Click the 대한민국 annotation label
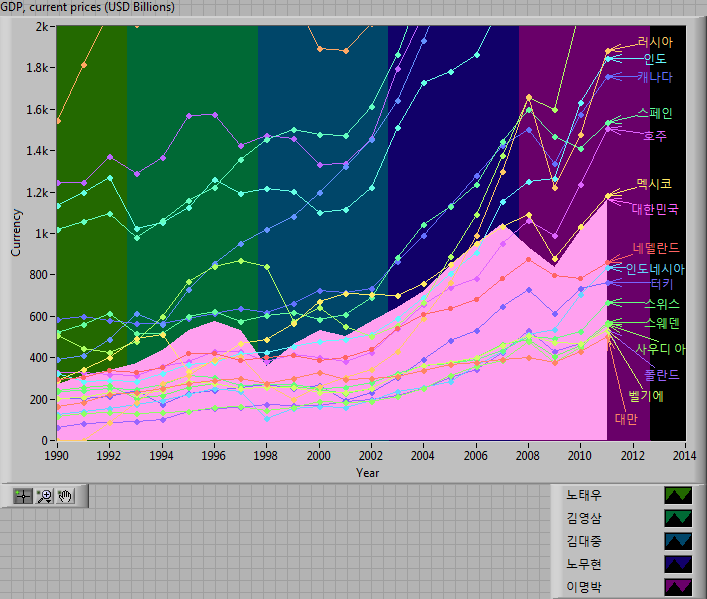The image size is (707, 599). pyautogui.click(x=655, y=209)
